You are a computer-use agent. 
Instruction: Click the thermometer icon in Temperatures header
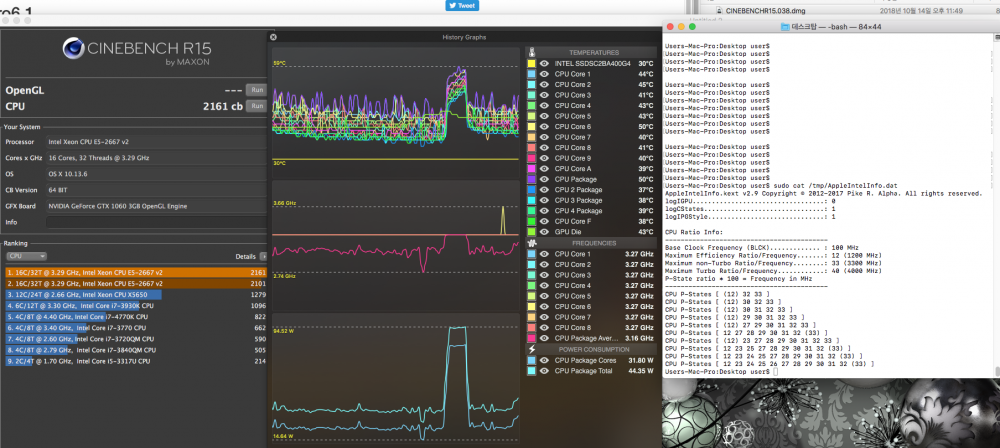(x=533, y=53)
